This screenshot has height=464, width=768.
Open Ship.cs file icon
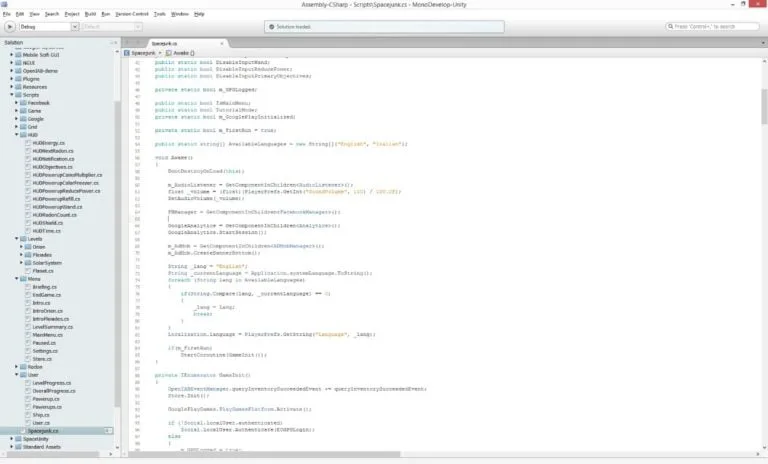(28, 415)
